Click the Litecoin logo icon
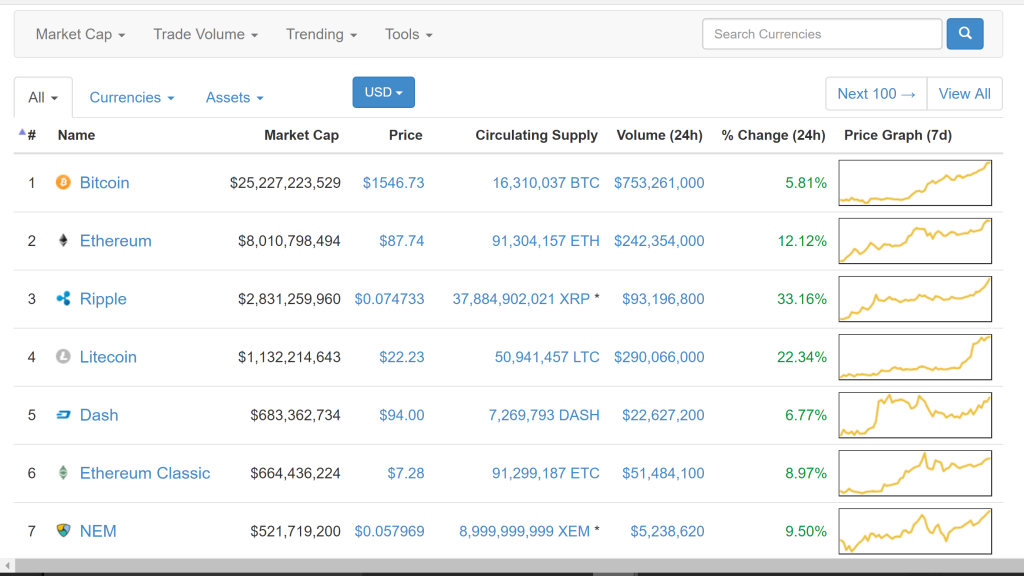1024x576 pixels. 63,357
